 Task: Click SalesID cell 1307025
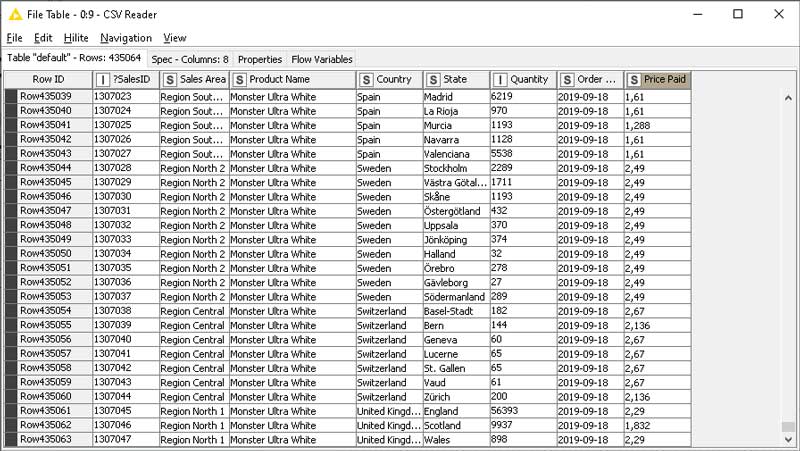(126, 125)
